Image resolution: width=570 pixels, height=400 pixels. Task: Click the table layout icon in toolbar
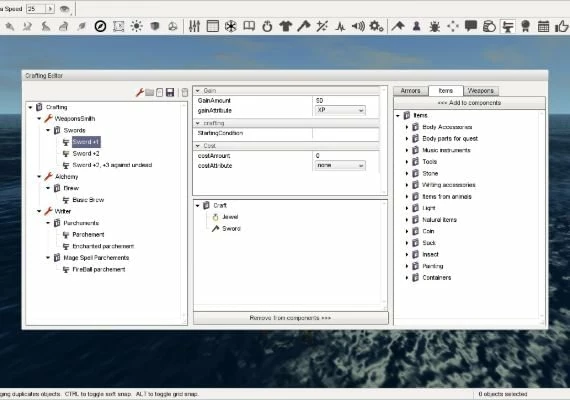click(x=213, y=26)
